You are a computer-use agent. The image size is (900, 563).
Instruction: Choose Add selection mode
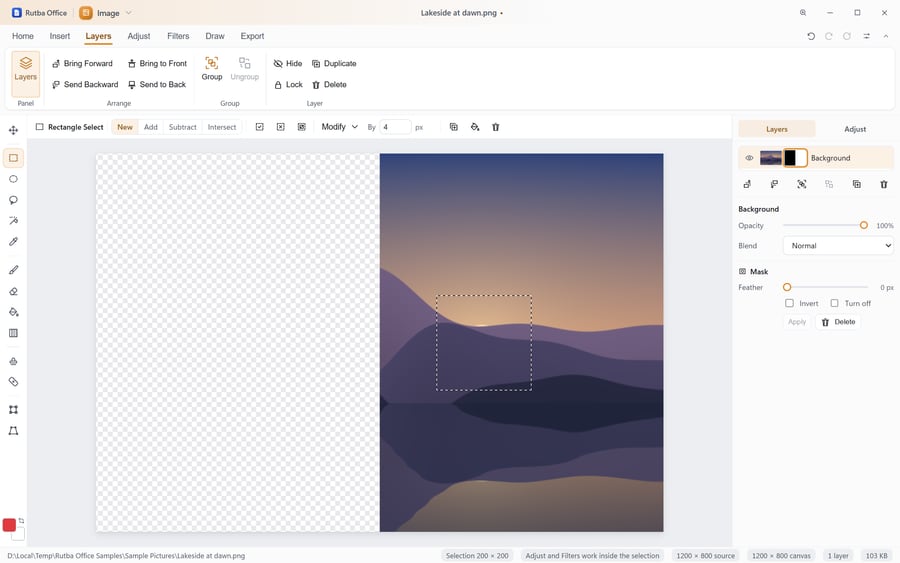(x=151, y=127)
